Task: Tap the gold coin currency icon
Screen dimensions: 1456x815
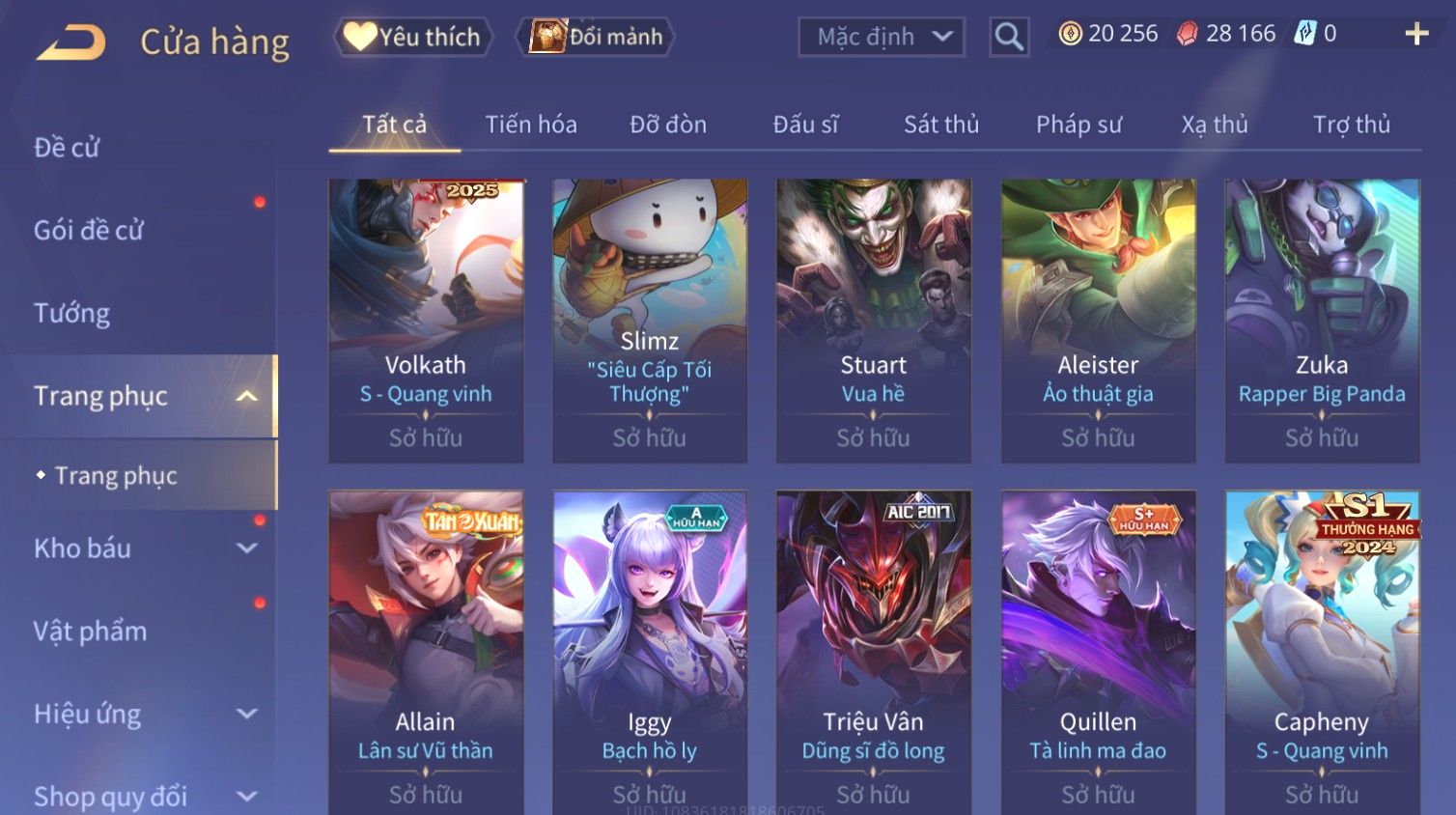Action: coord(1070,34)
